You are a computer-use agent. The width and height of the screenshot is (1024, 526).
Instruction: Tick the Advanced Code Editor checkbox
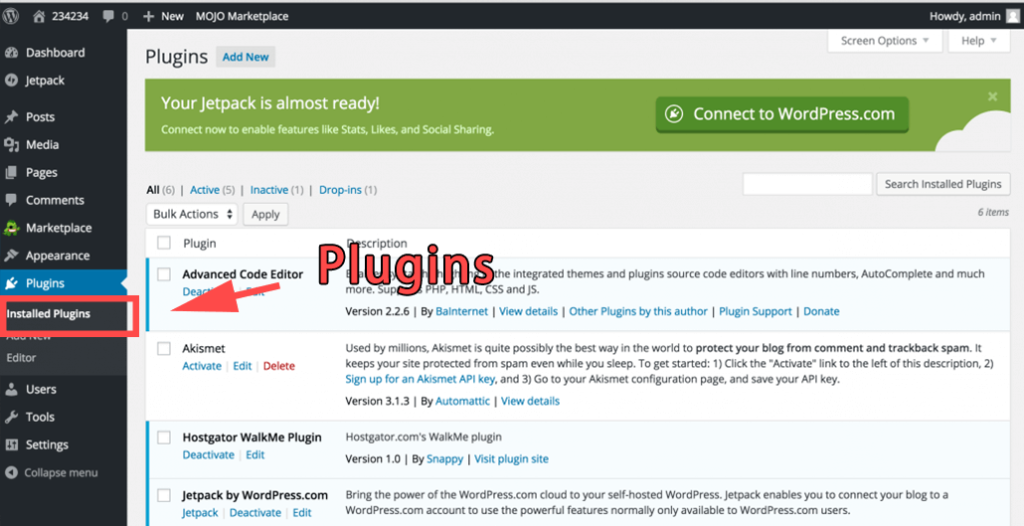[164, 274]
